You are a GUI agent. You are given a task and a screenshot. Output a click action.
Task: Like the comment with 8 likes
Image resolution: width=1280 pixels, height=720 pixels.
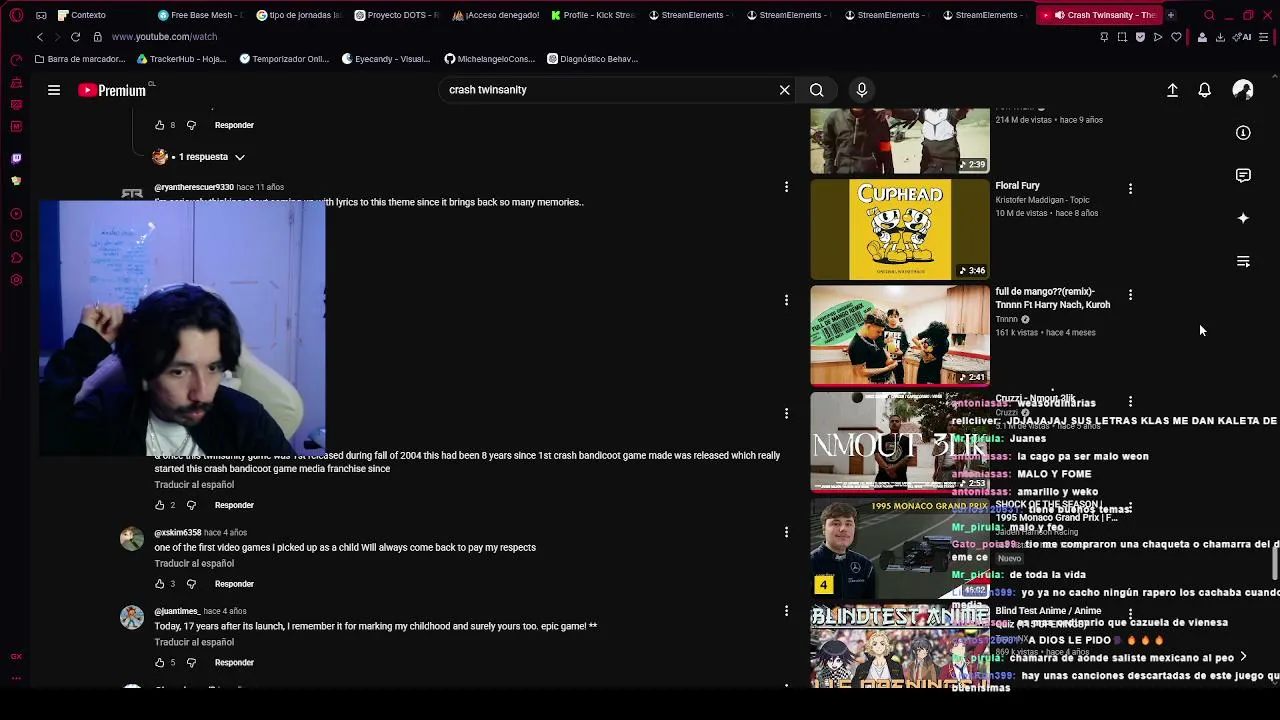pyautogui.click(x=159, y=125)
